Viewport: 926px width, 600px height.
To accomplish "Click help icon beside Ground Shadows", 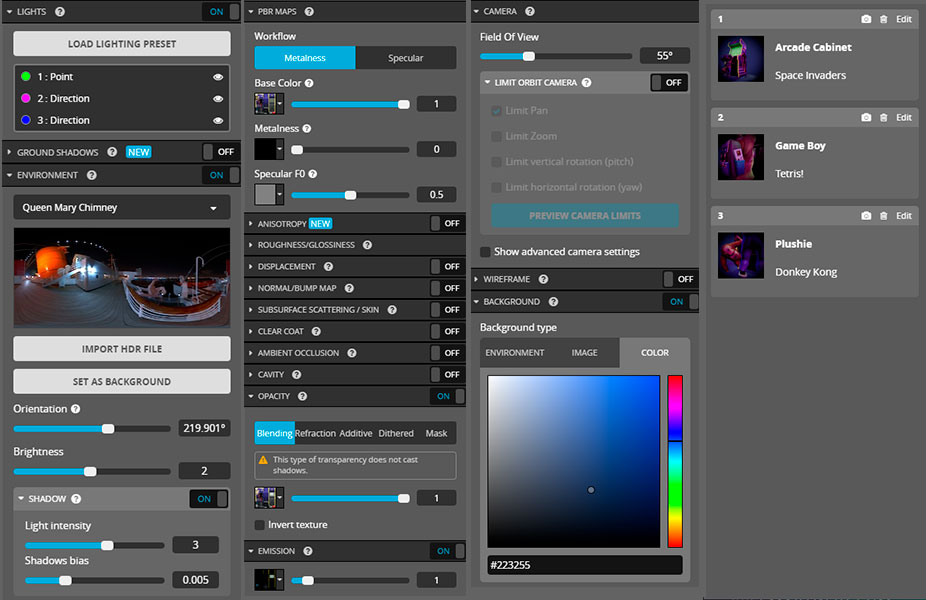I will point(112,152).
